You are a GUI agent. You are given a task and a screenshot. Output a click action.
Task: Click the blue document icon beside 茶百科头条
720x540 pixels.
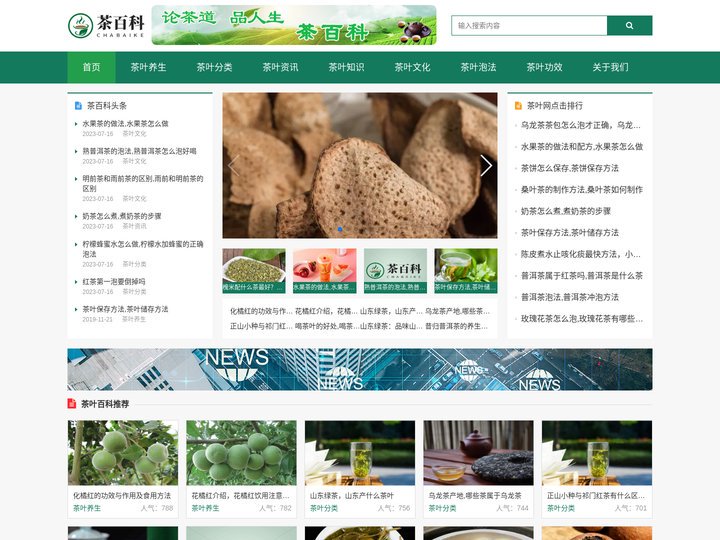tap(78, 106)
